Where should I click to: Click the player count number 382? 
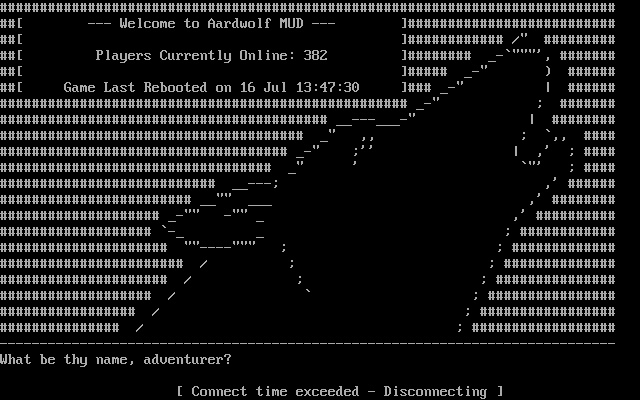coord(315,55)
